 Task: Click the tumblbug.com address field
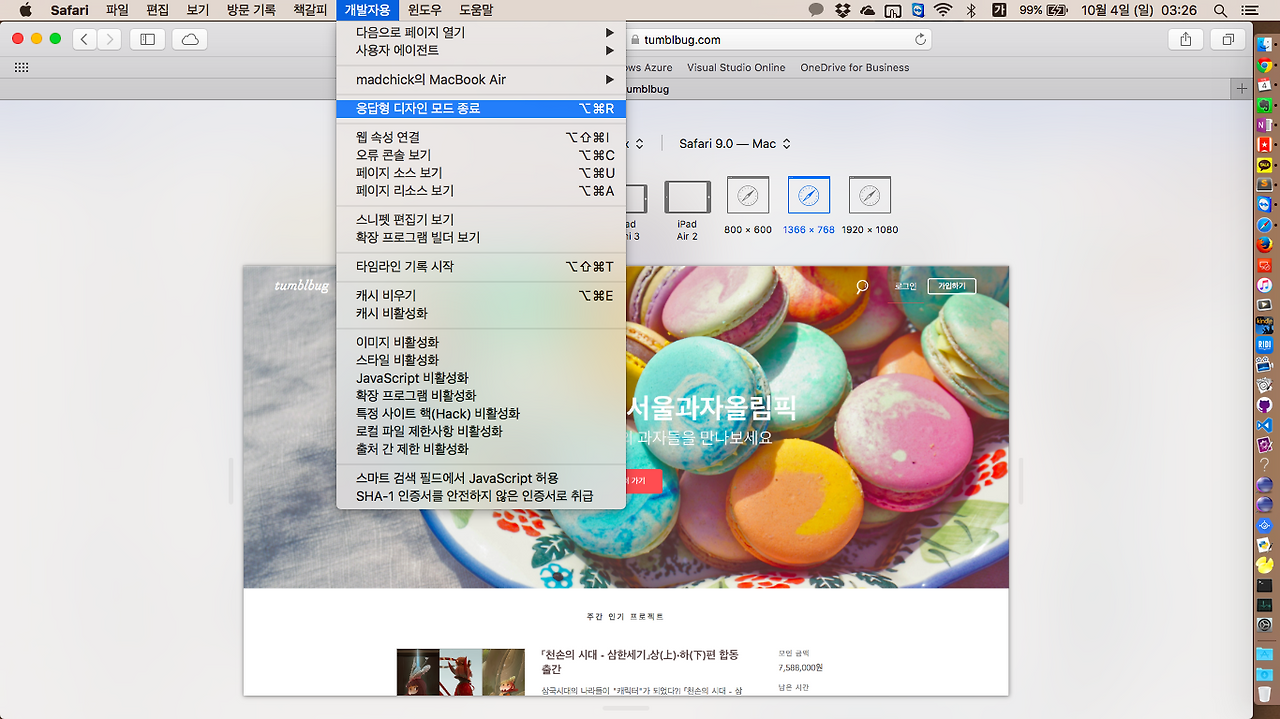point(680,39)
